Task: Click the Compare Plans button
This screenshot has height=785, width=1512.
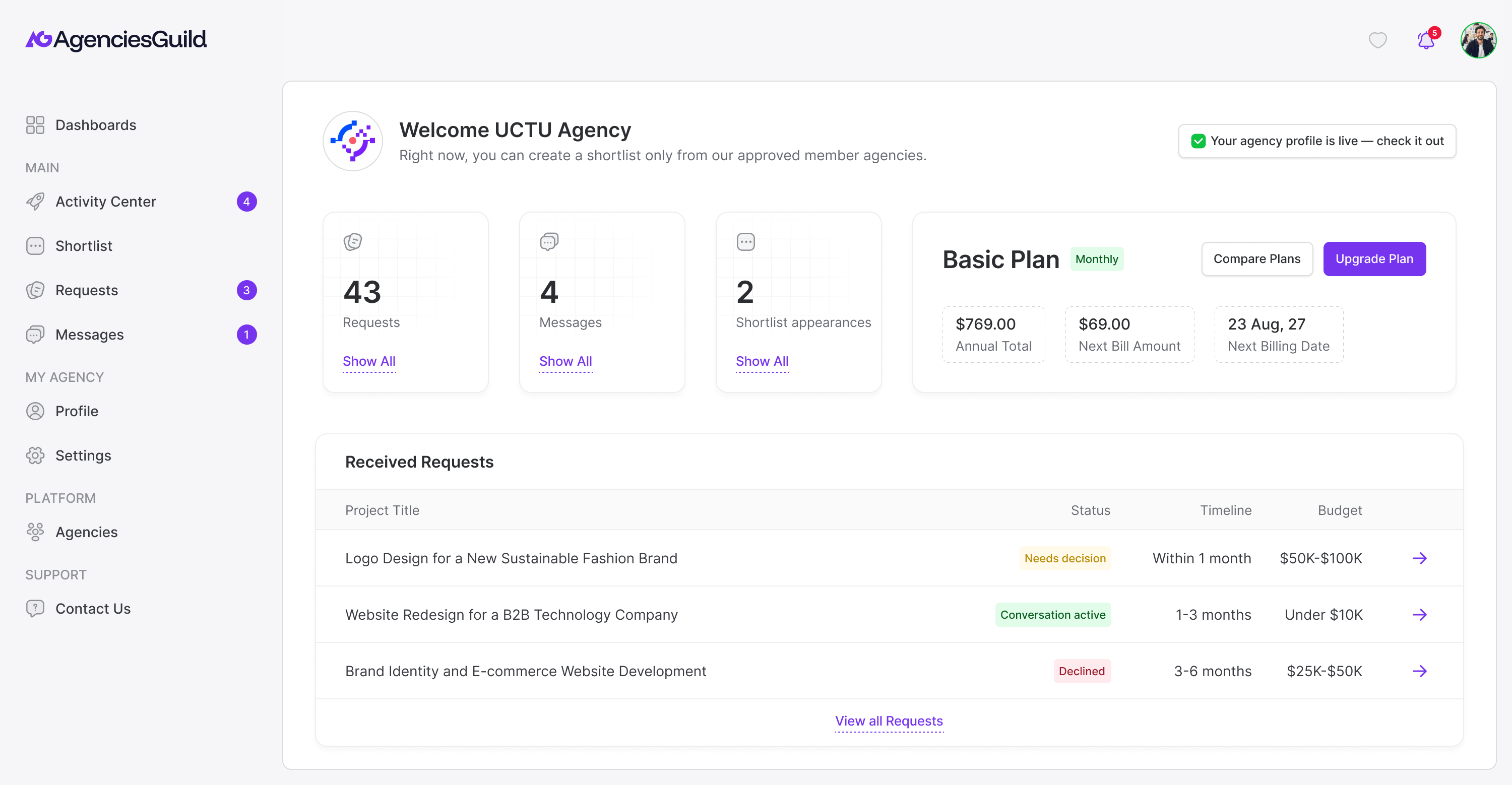Action: [1256, 259]
